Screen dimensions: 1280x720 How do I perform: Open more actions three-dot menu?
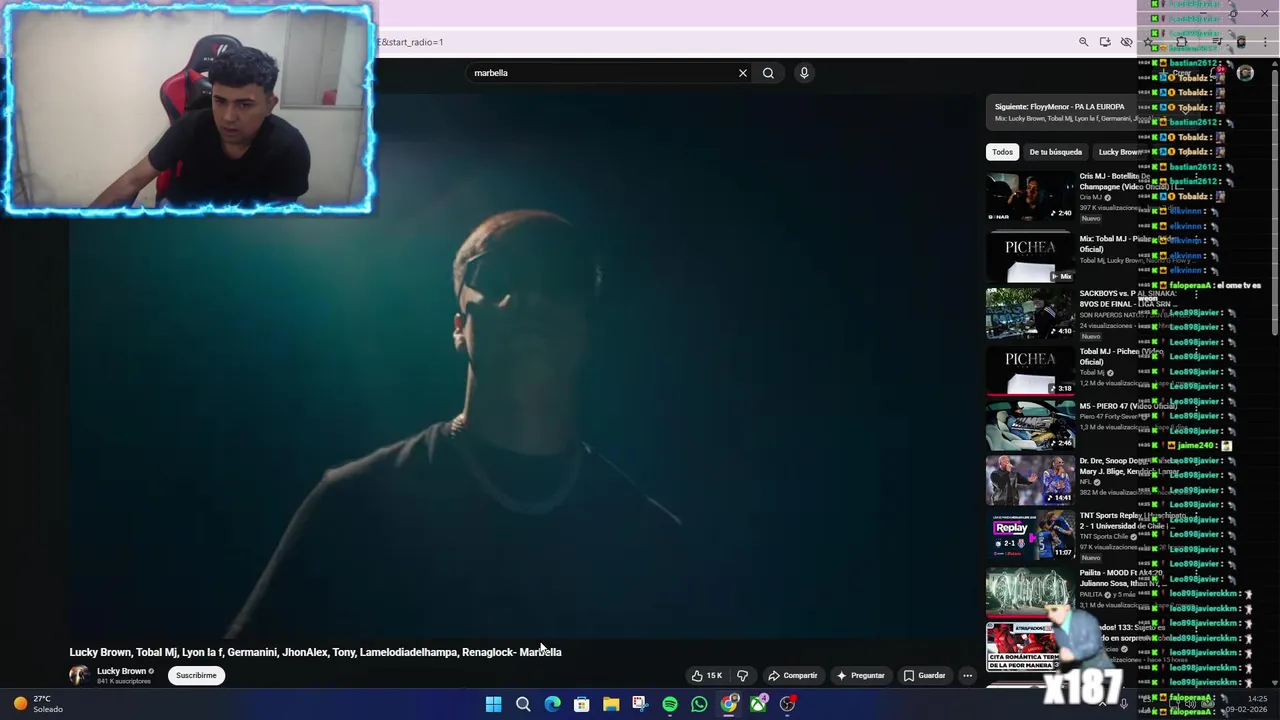(967, 676)
